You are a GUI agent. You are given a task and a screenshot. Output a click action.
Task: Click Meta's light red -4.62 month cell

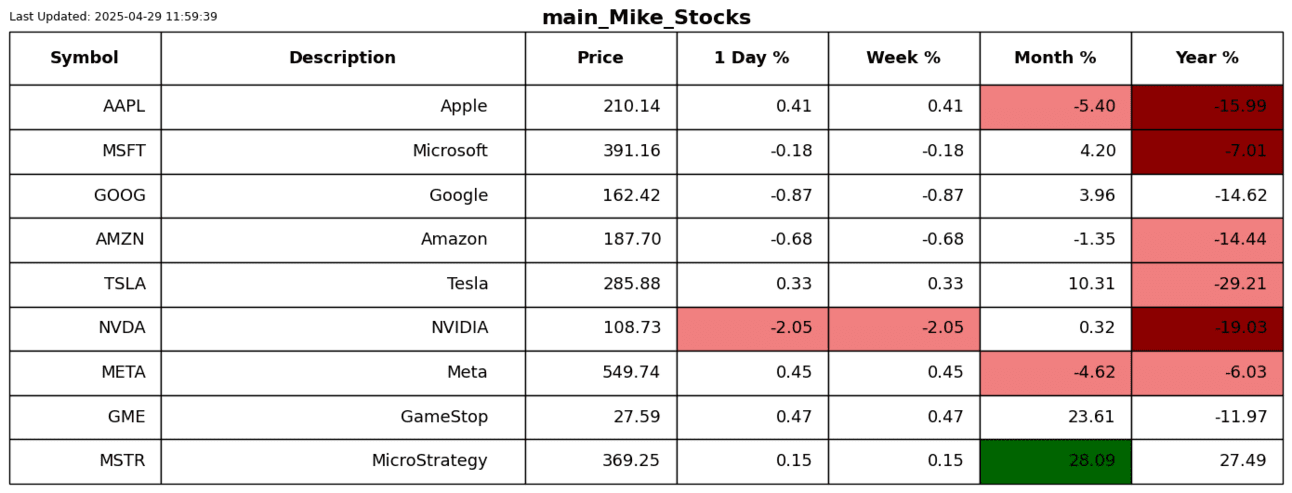(1055, 373)
